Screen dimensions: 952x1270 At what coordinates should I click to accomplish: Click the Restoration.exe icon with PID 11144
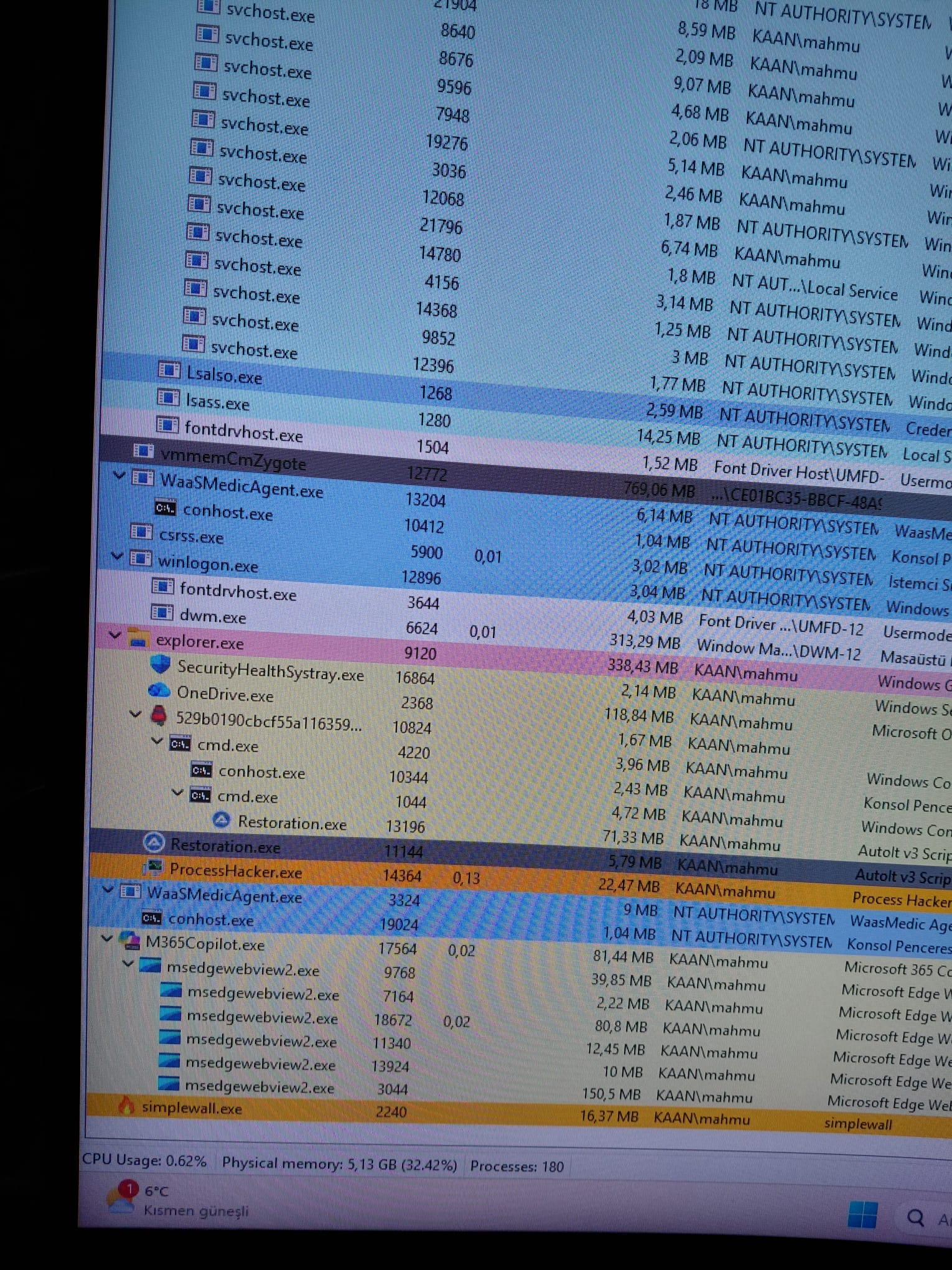[153, 843]
